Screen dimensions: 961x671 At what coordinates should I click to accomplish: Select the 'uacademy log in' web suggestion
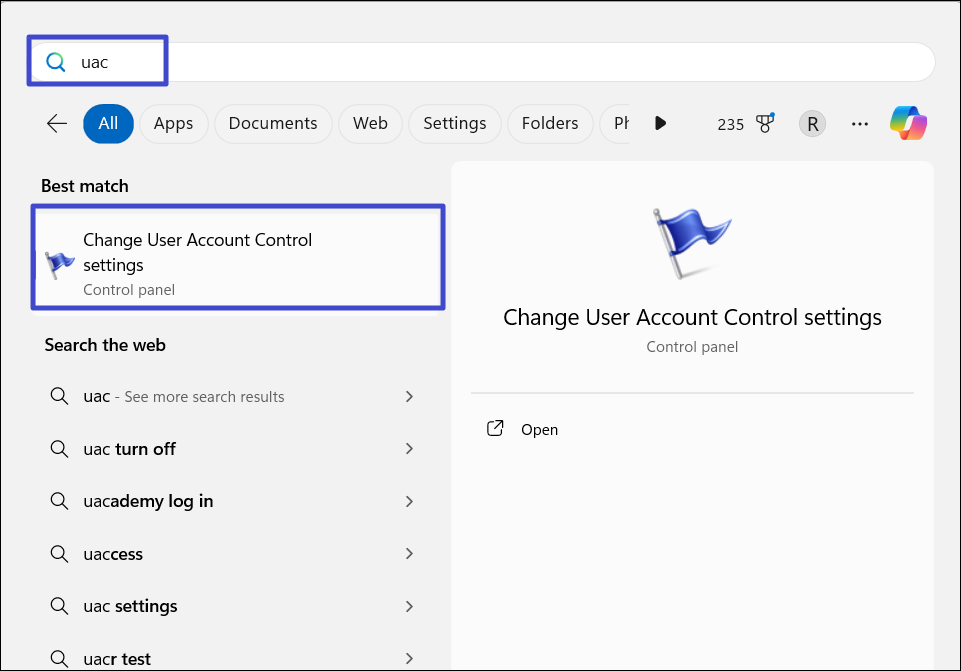148,501
